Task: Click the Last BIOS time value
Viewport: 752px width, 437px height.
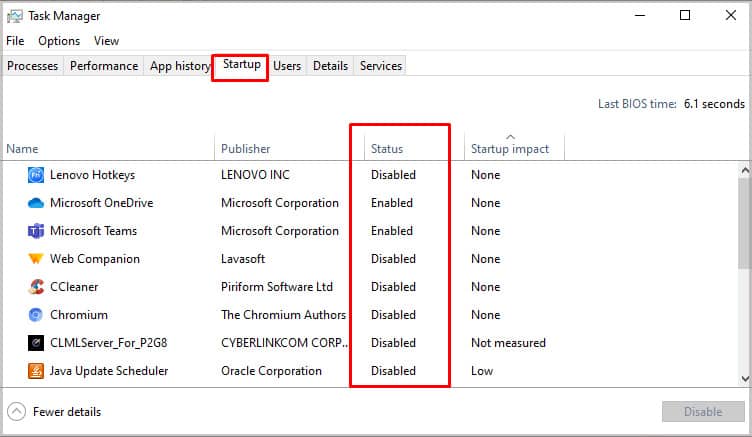Action: click(x=714, y=104)
